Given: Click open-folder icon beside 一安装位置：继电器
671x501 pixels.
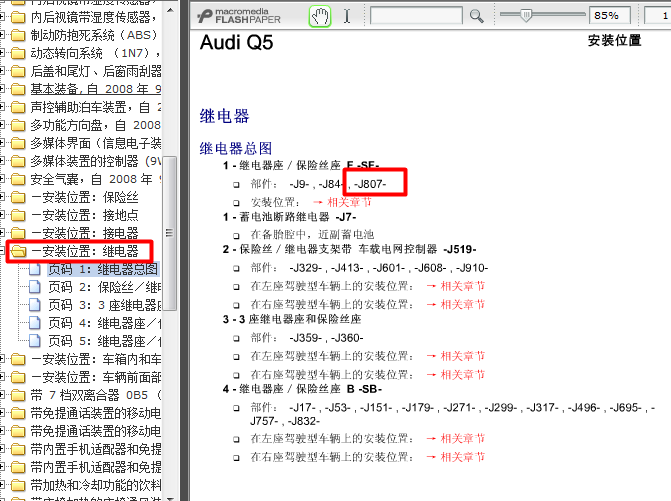Looking at the screenshot, I should point(18,251).
